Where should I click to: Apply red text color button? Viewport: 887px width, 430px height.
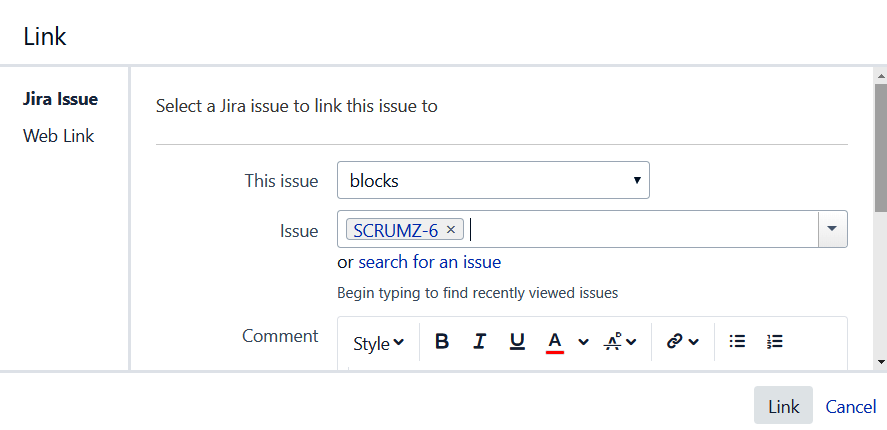tap(555, 341)
